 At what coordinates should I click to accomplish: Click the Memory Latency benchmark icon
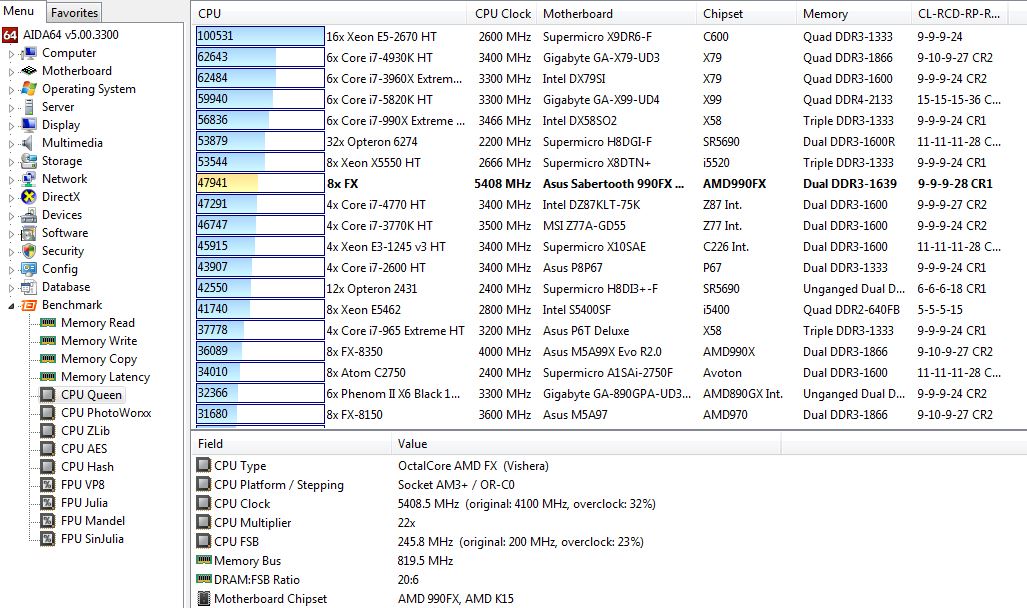click(x=48, y=377)
